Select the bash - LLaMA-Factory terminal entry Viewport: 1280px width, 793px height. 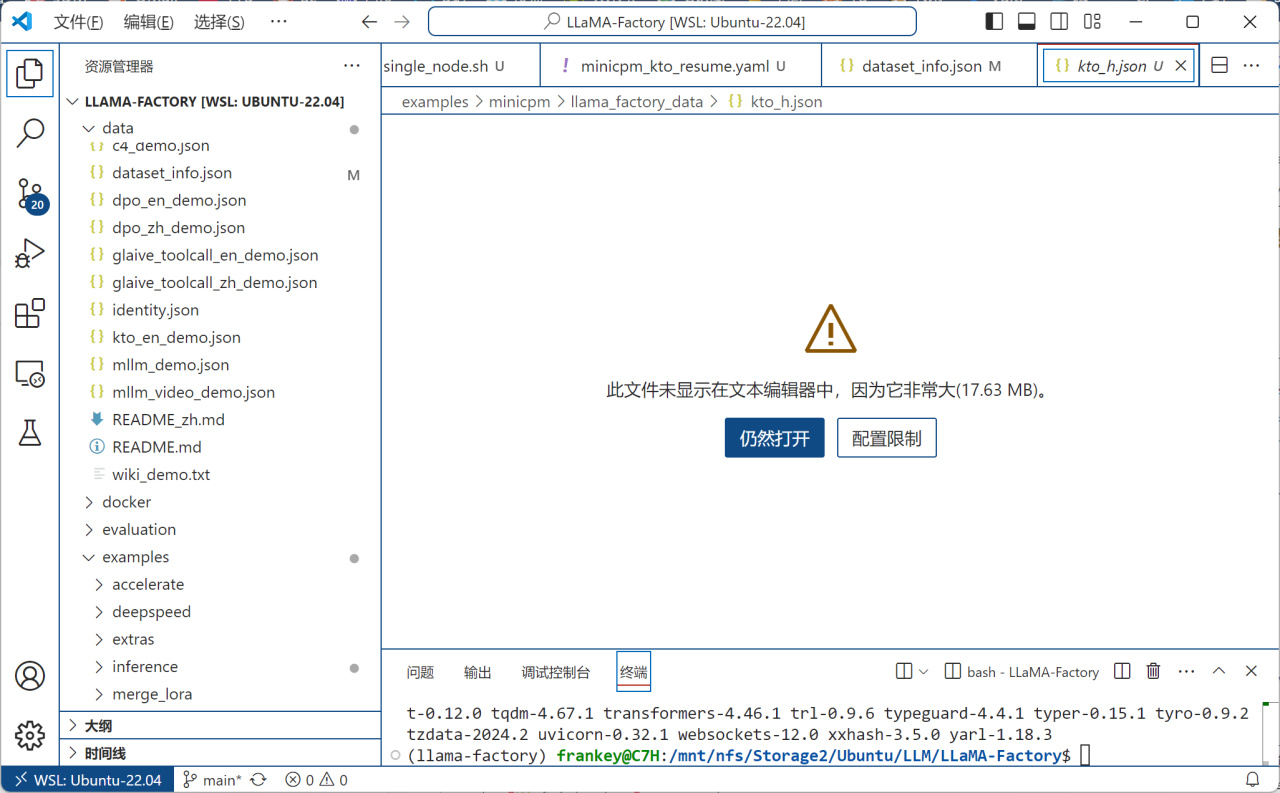(1022, 672)
